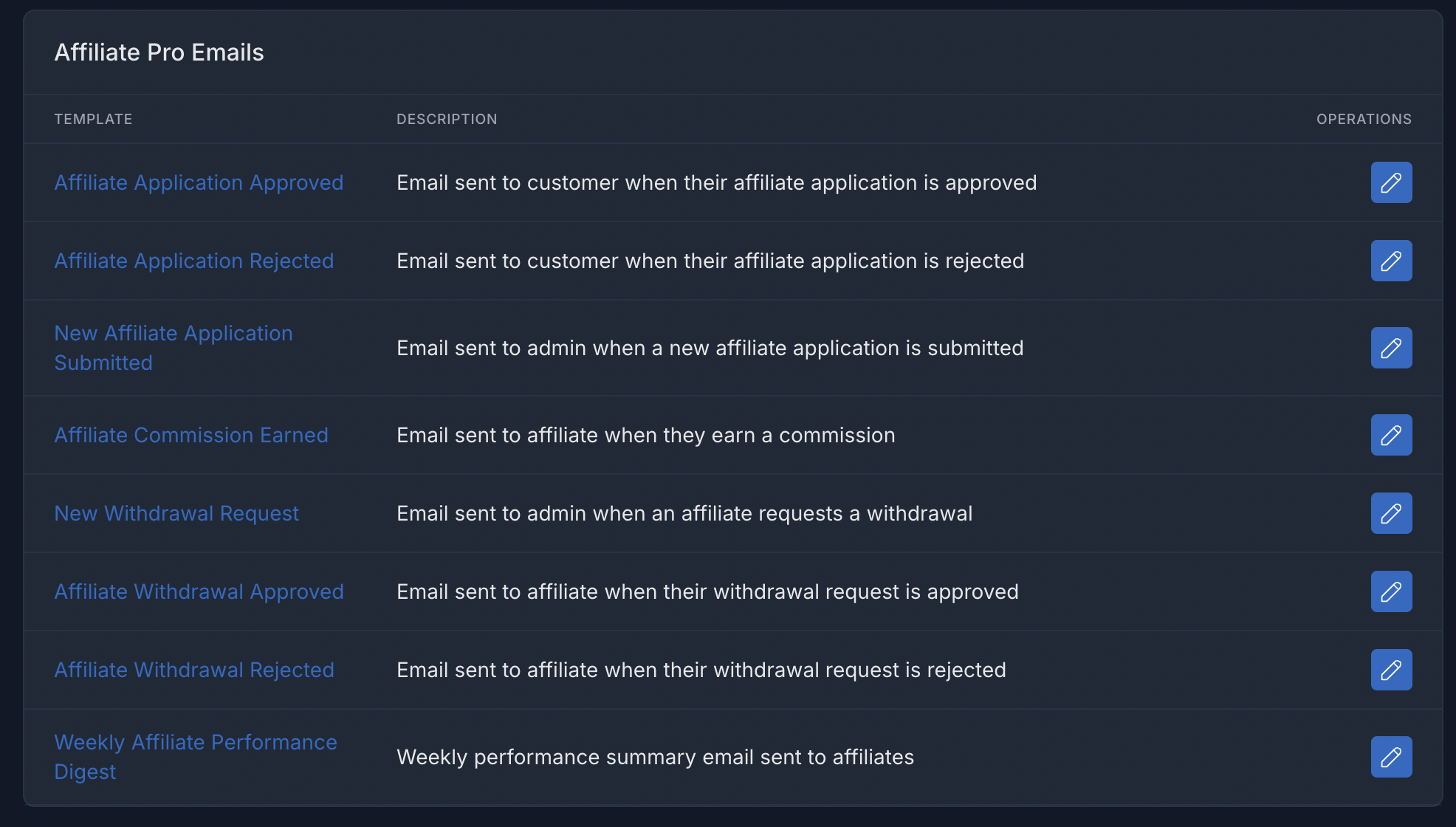Edit the Affiliate Application Approved template pencil icon

point(1391,182)
